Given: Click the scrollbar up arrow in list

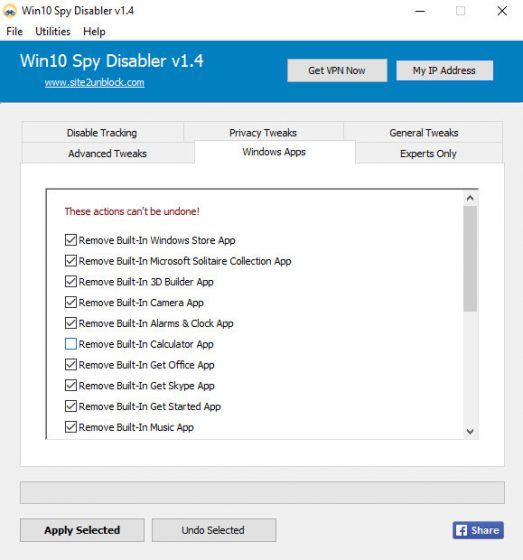Looking at the screenshot, I should click(x=470, y=198).
